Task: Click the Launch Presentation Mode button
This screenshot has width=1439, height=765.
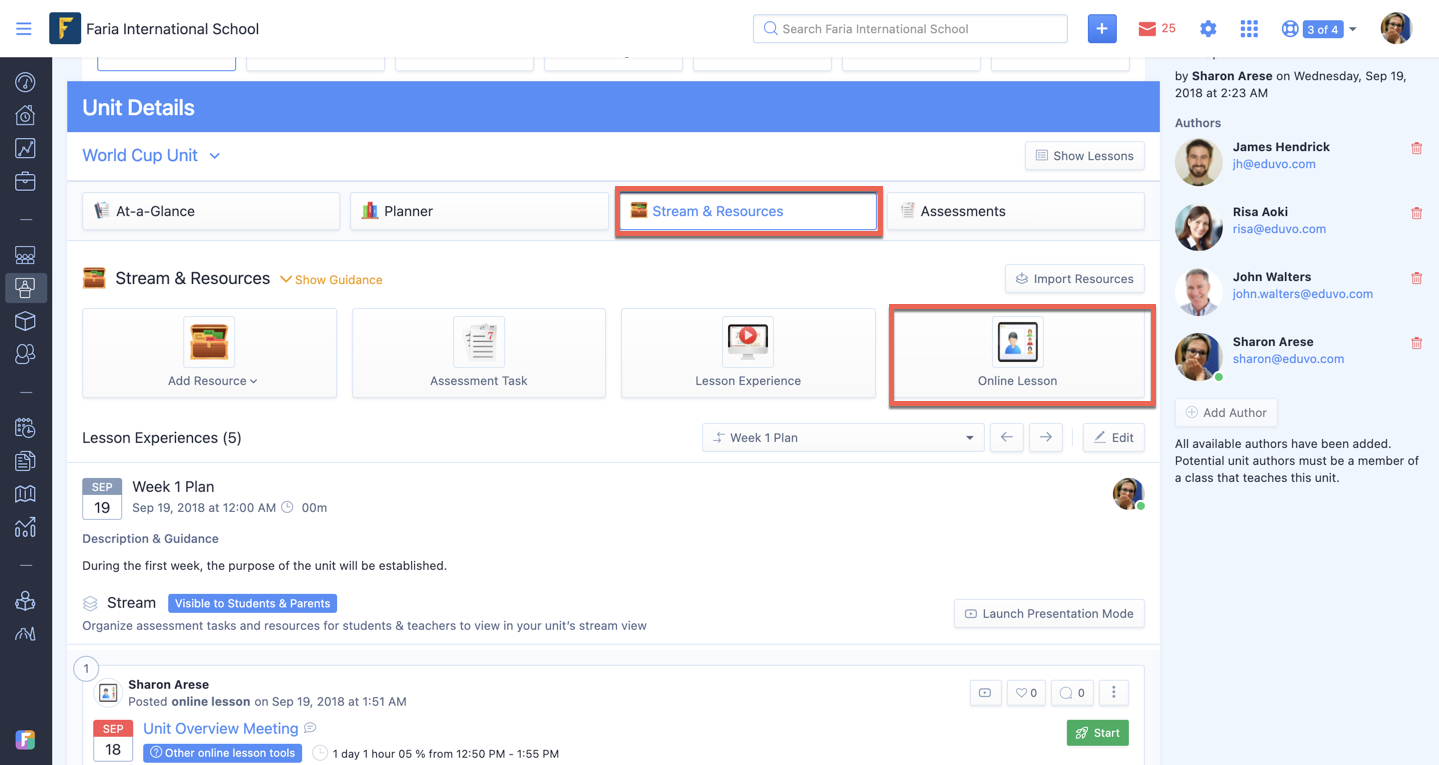Action: (x=1049, y=614)
